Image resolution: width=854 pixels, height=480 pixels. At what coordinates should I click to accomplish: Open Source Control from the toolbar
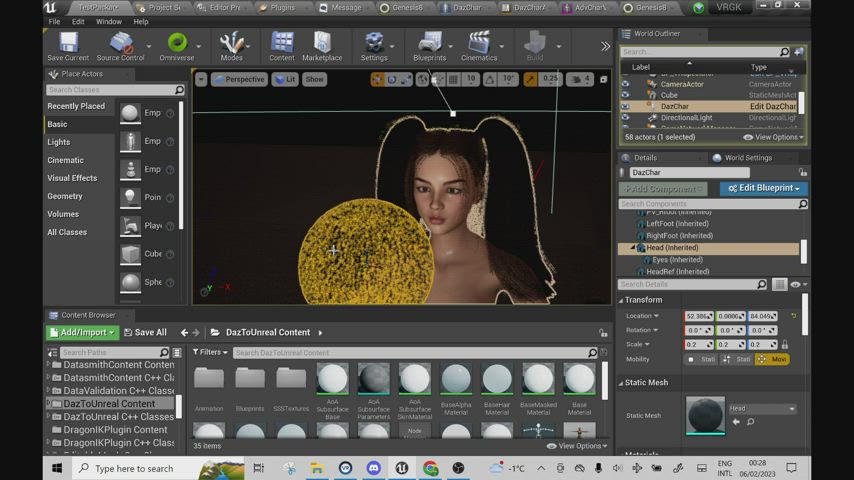point(120,46)
